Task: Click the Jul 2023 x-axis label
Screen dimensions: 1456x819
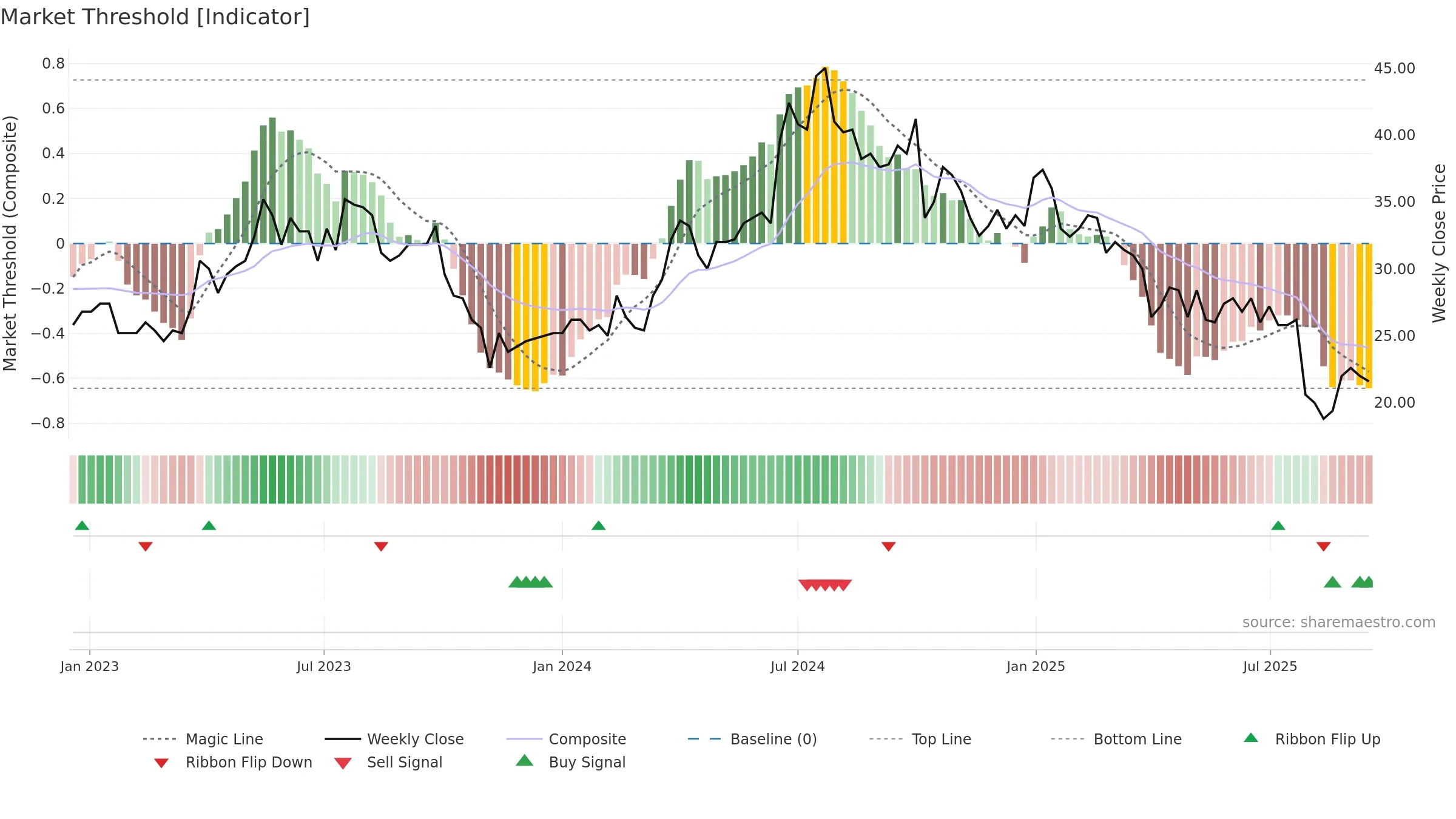Action: [324, 666]
